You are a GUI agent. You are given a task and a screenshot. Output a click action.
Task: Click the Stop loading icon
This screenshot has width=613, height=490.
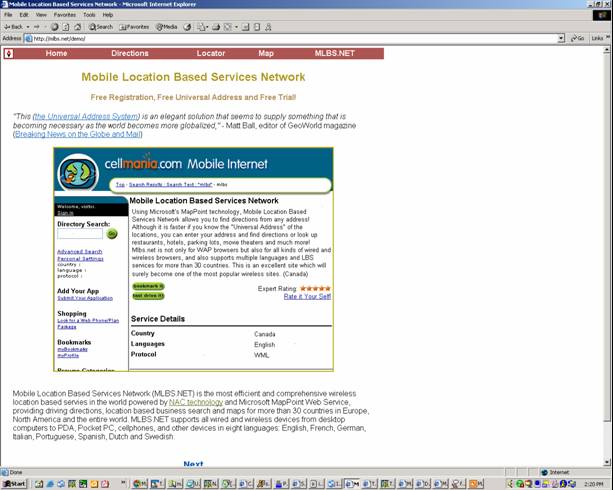click(x=54, y=27)
